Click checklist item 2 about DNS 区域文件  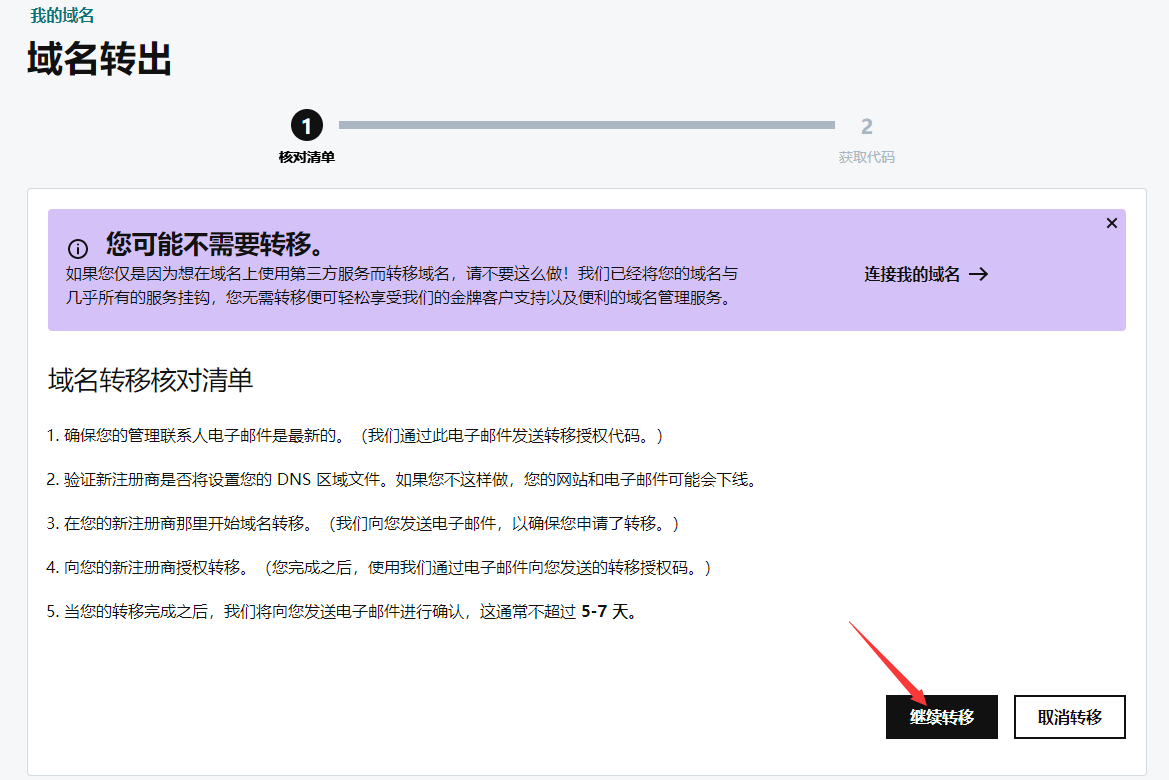(402, 480)
